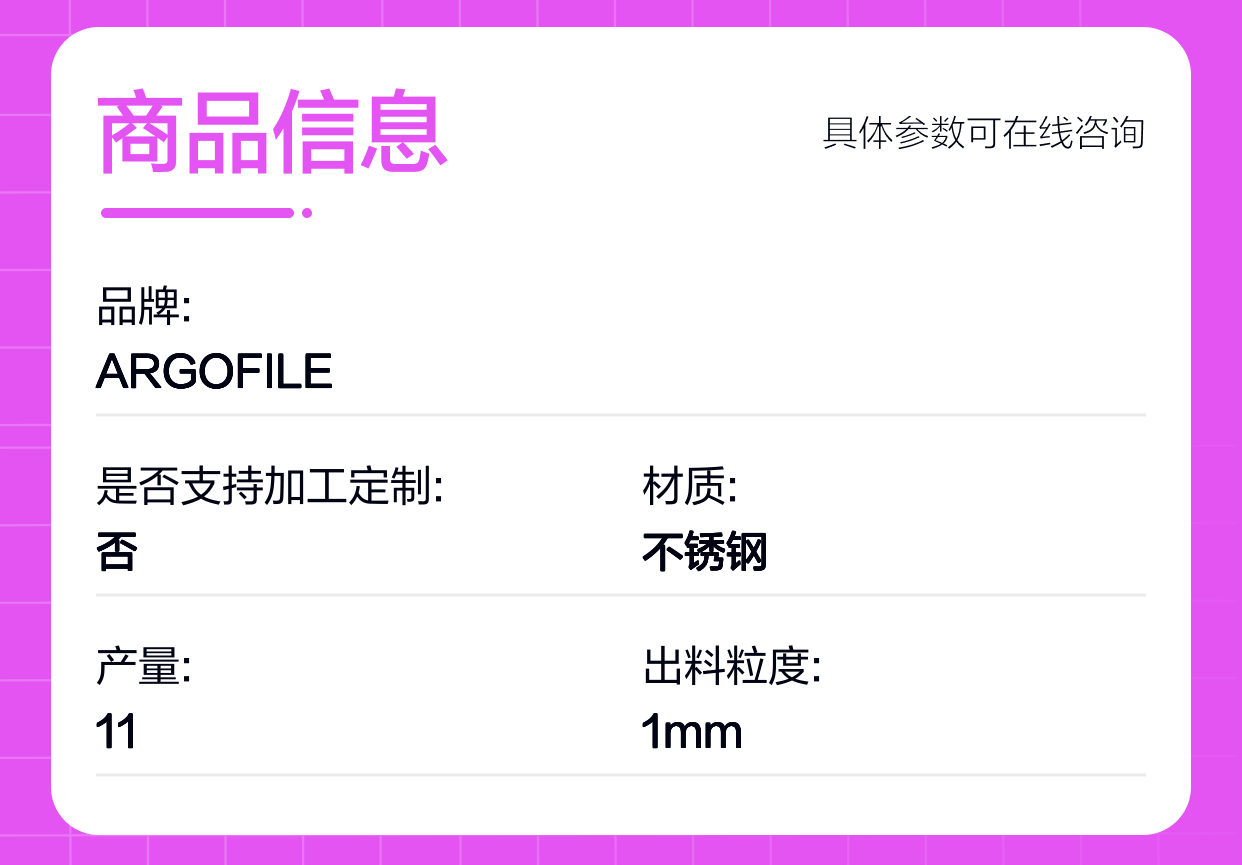Click the 在线咨询 portion of the top-right text
The height and width of the screenshot is (865, 1242).
(x=1074, y=133)
